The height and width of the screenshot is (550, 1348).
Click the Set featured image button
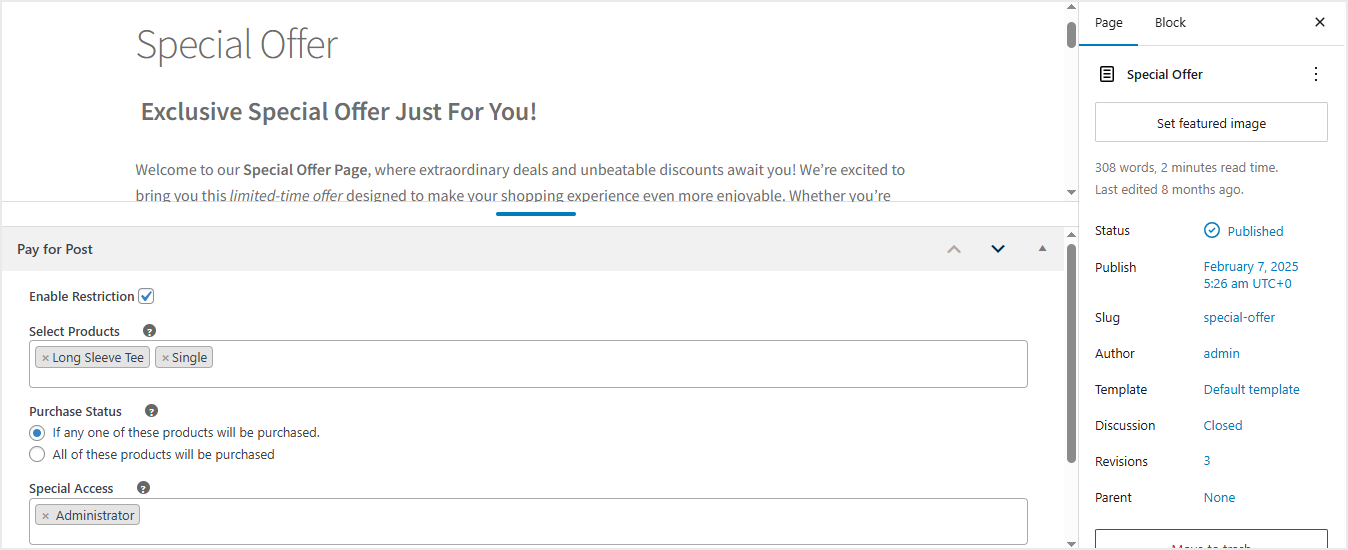coord(1211,123)
